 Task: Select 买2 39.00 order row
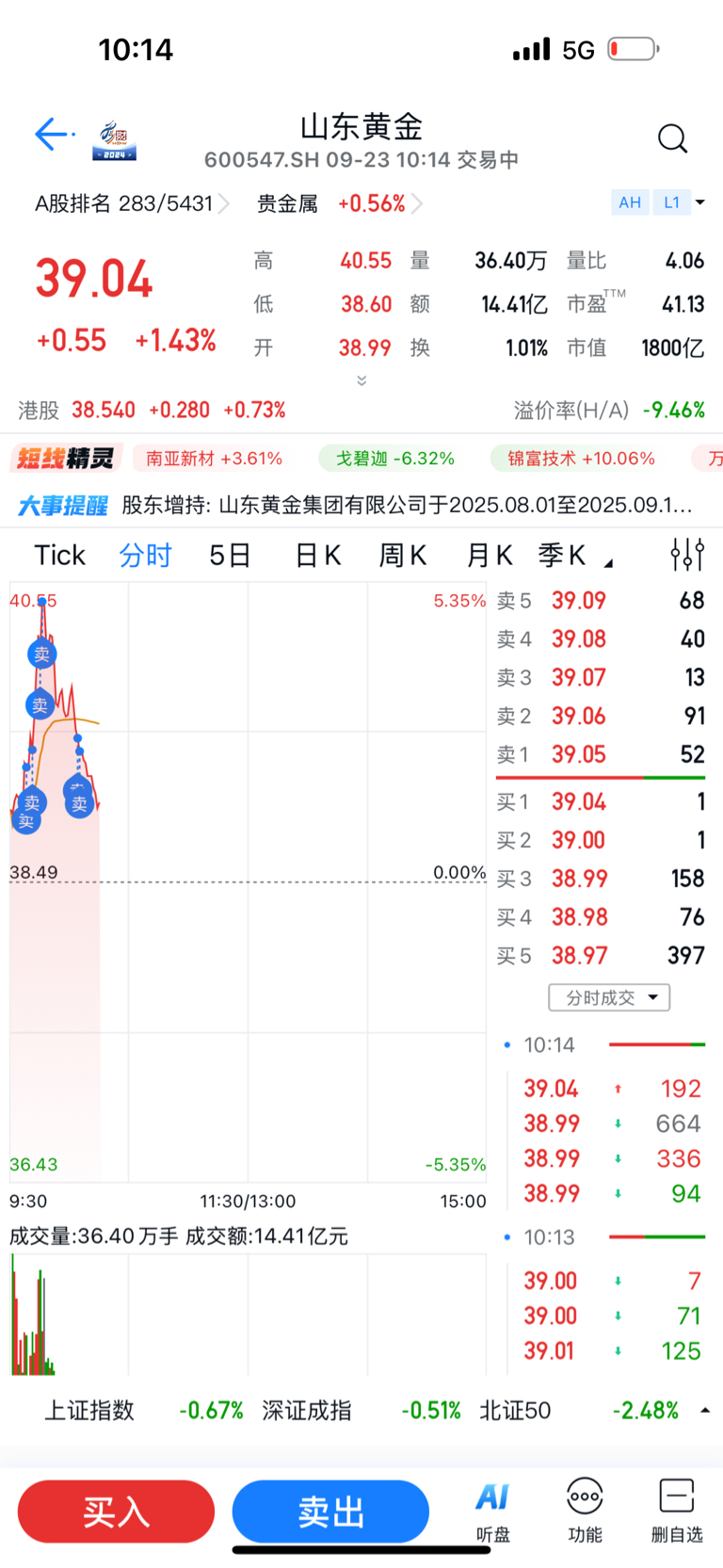(x=601, y=841)
